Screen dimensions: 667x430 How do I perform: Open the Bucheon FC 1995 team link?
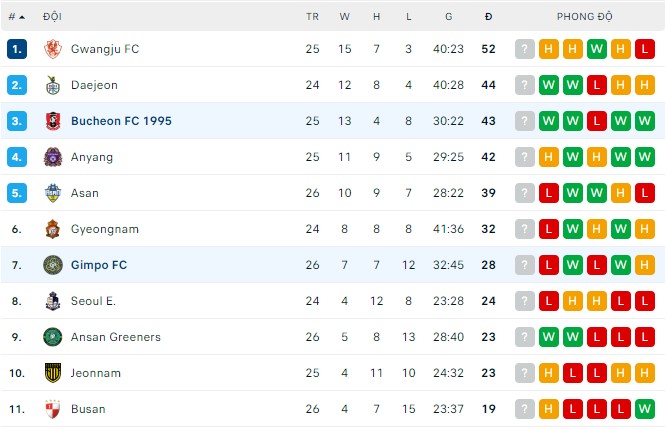click(121, 121)
